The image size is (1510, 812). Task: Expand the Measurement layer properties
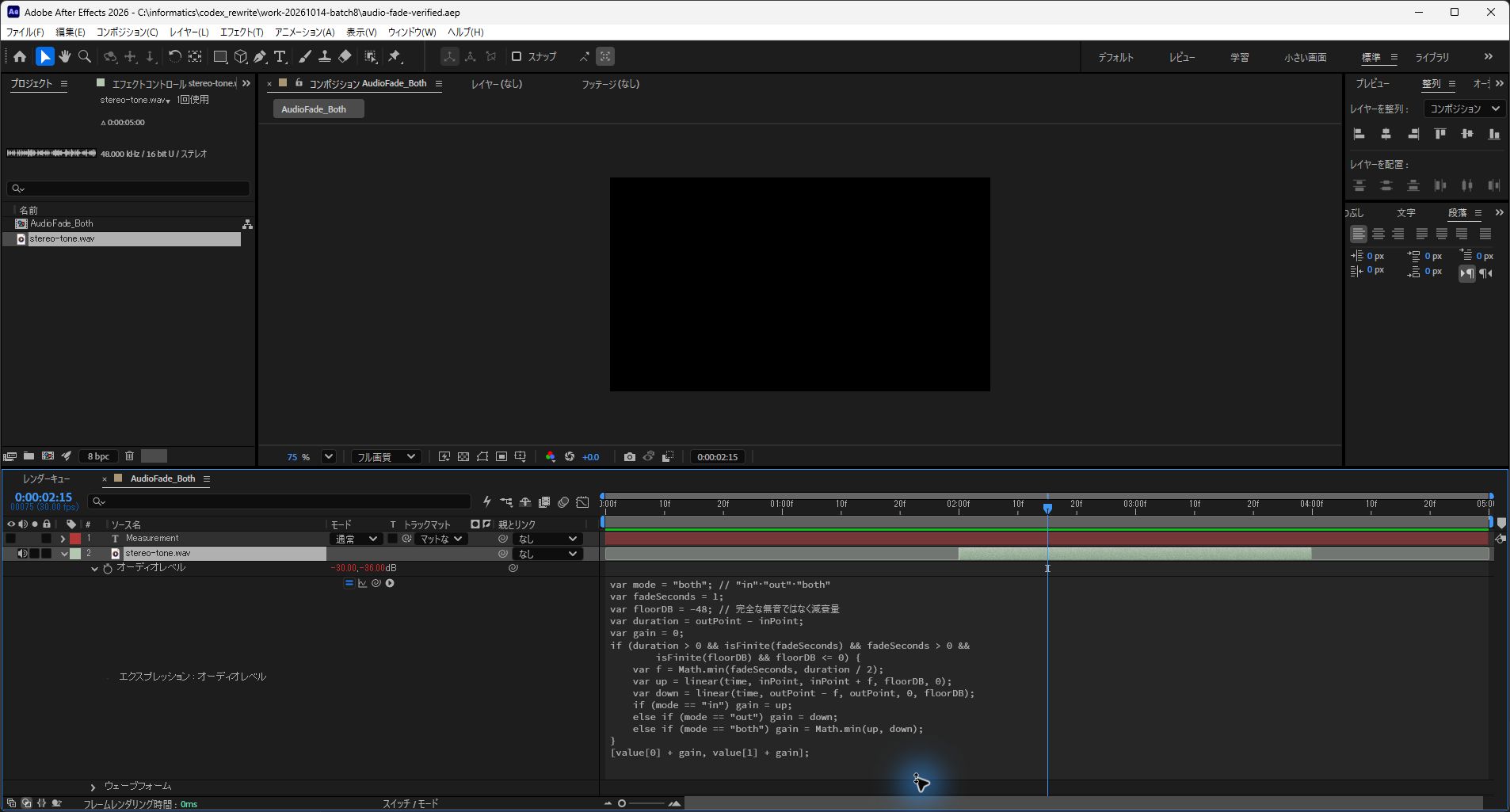coord(63,539)
